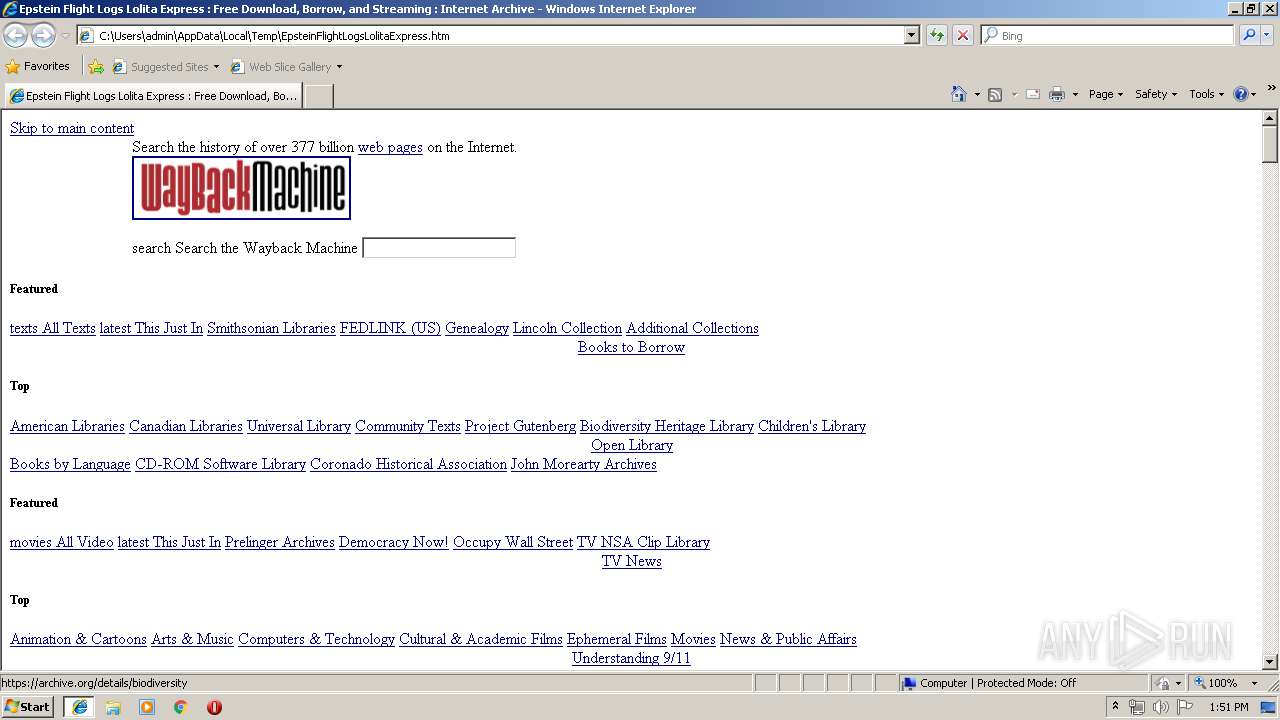This screenshot has height=720, width=1280.
Task: Open Internet Explorer from taskbar
Action: point(80,707)
